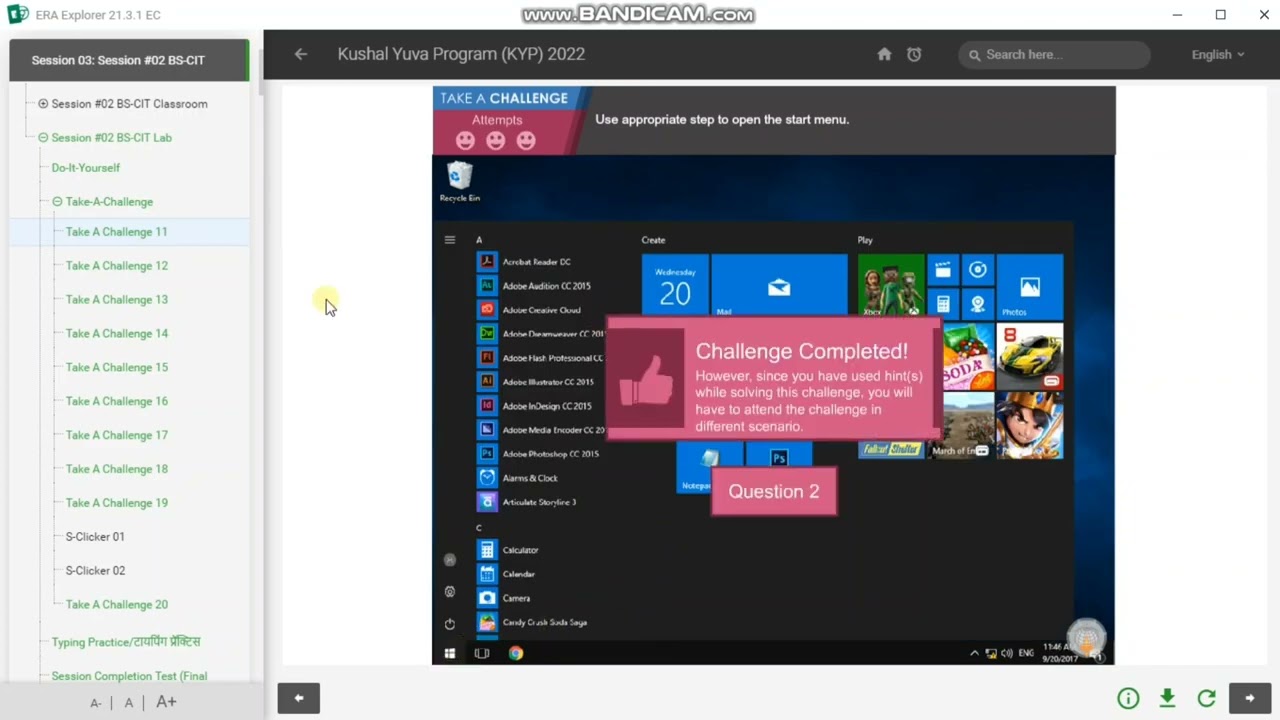Viewport: 1280px width, 720px height.
Task: Select Take A Challenge 17
Action: pyautogui.click(x=117, y=436)
